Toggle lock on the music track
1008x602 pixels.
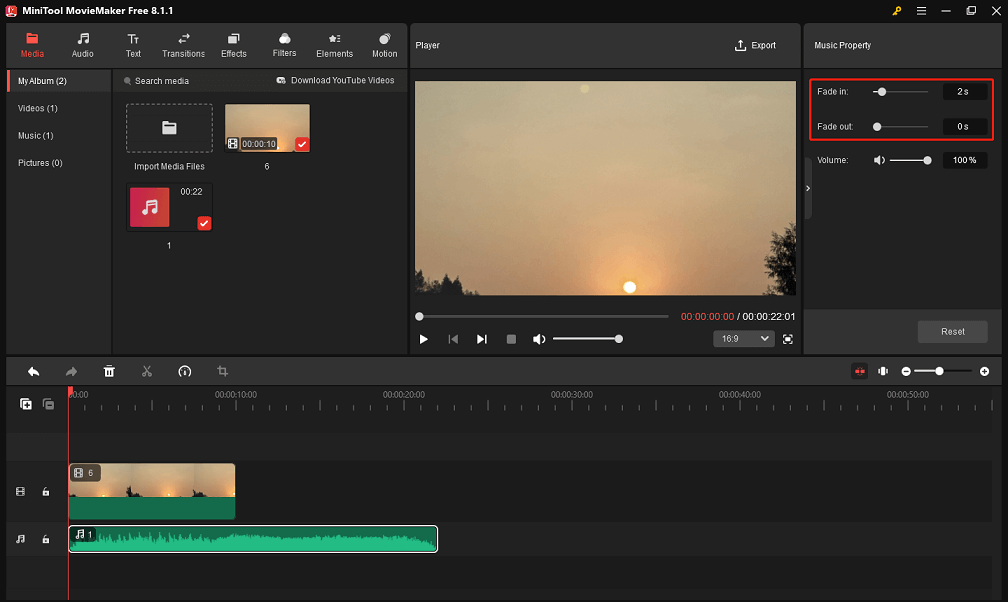pyautogui.click(x=46, y=539)
